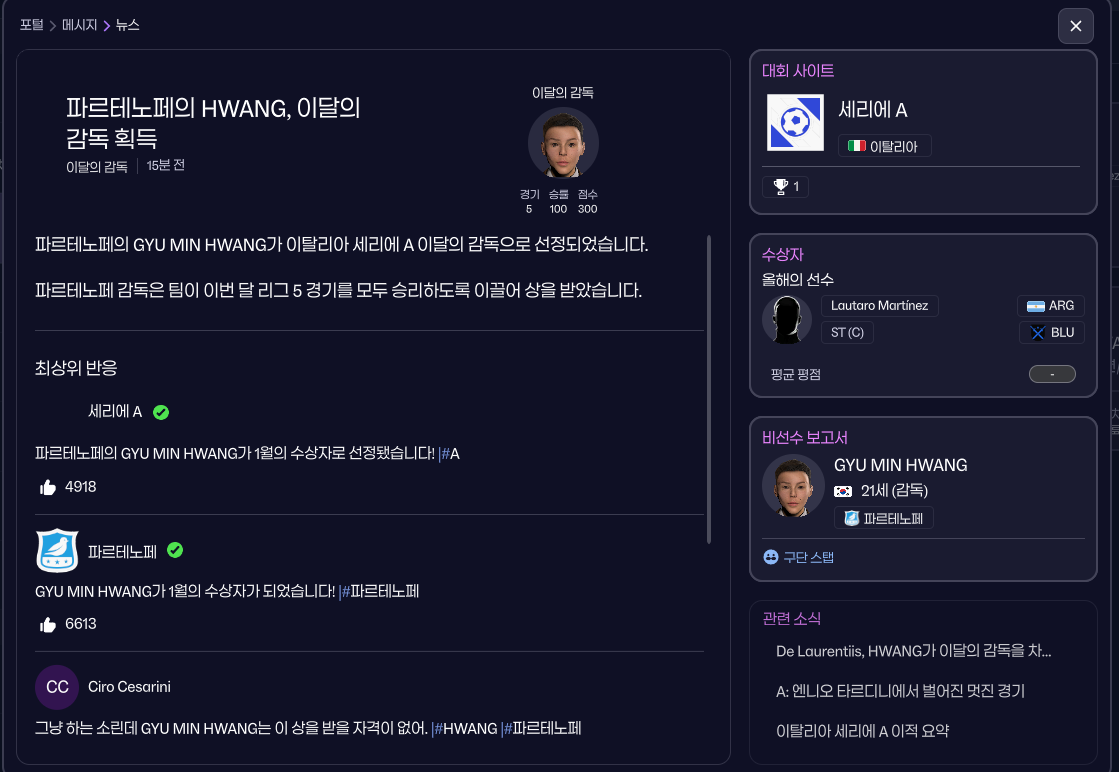The image size is (1119, 772).
Task: Click the thumbs-up icon on the 파르테노페 post
Action: pyautogui.click(x=48, y=624)
